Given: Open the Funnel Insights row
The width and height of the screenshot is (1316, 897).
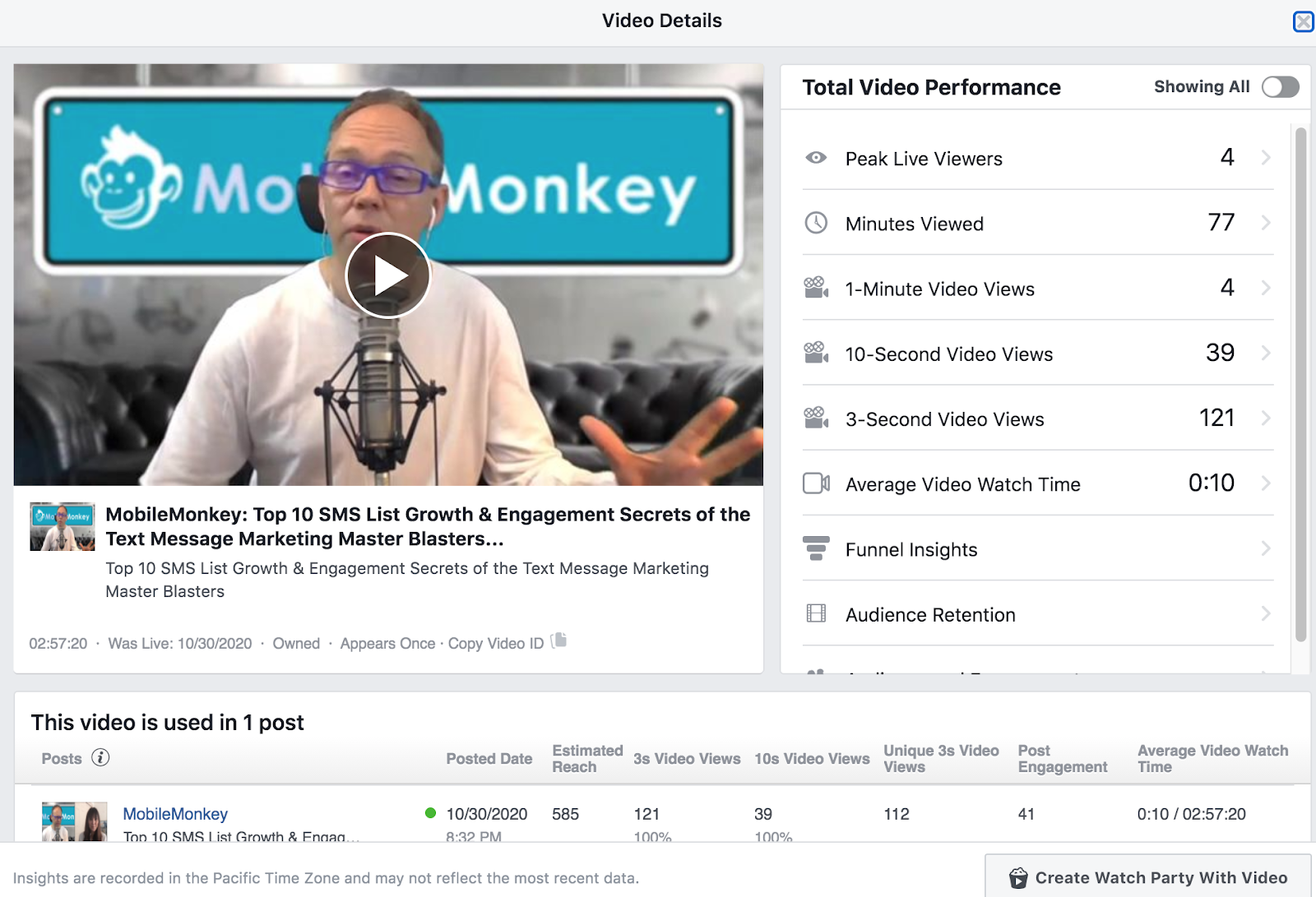Looking at the screenshot, I should click(1038, 548).
